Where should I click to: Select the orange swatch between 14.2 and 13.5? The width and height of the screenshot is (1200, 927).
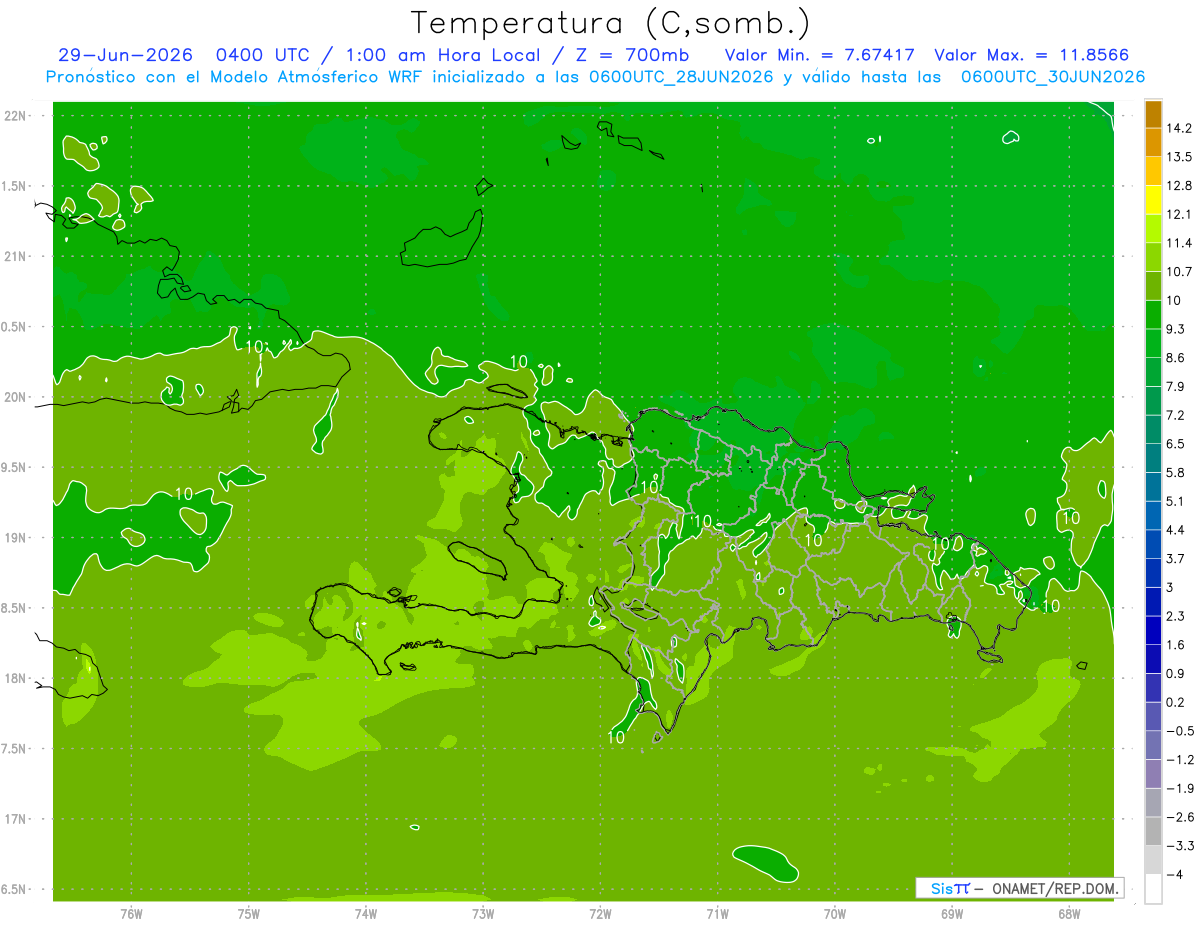tap(1153, 143)
